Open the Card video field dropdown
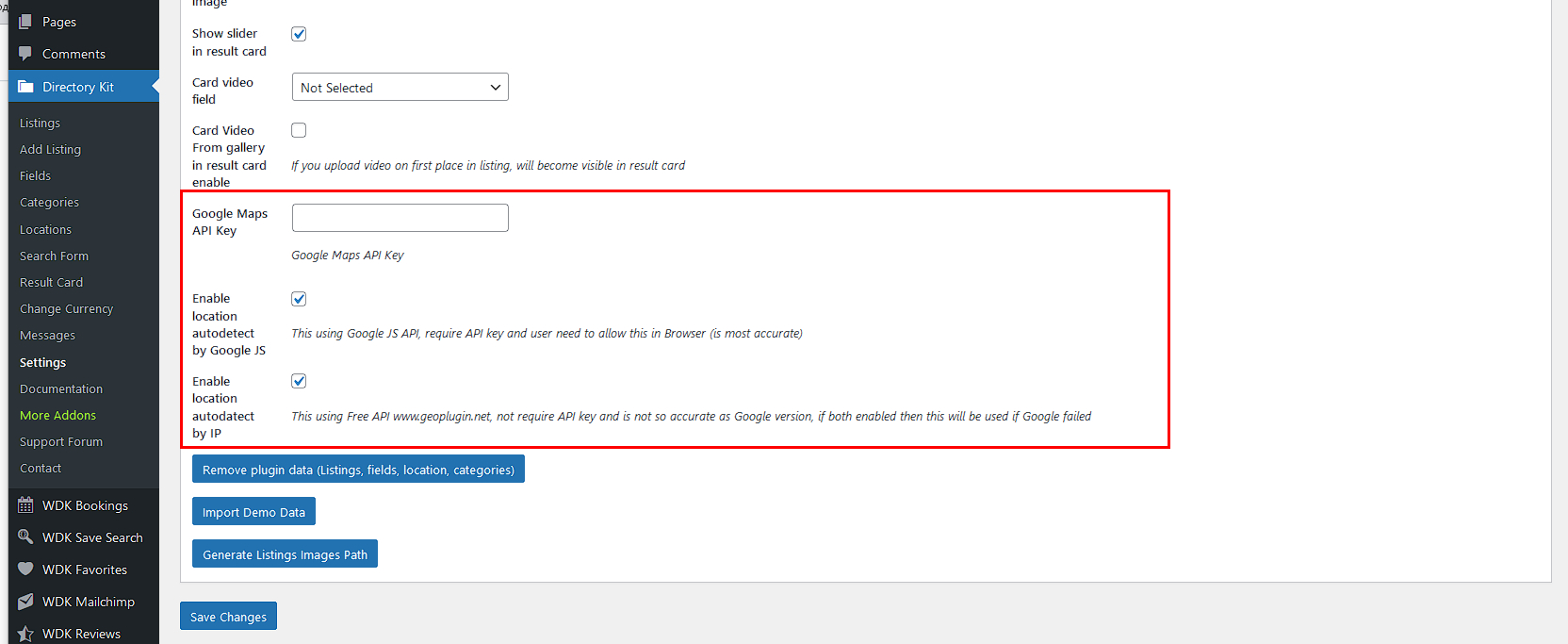 (x=400, y=87)
